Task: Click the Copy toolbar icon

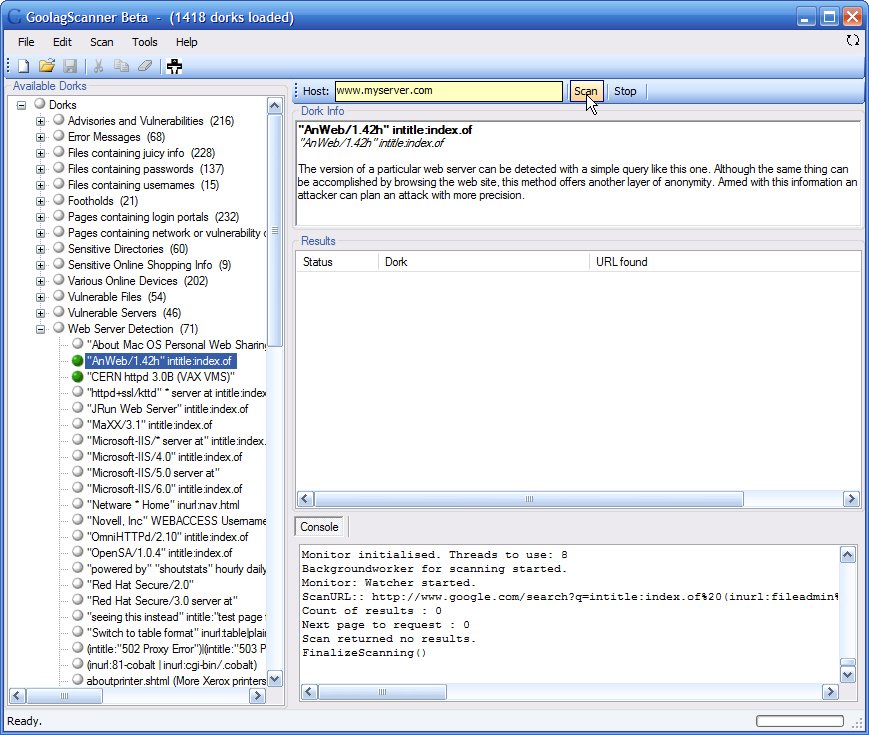Action: click(121, 66)
